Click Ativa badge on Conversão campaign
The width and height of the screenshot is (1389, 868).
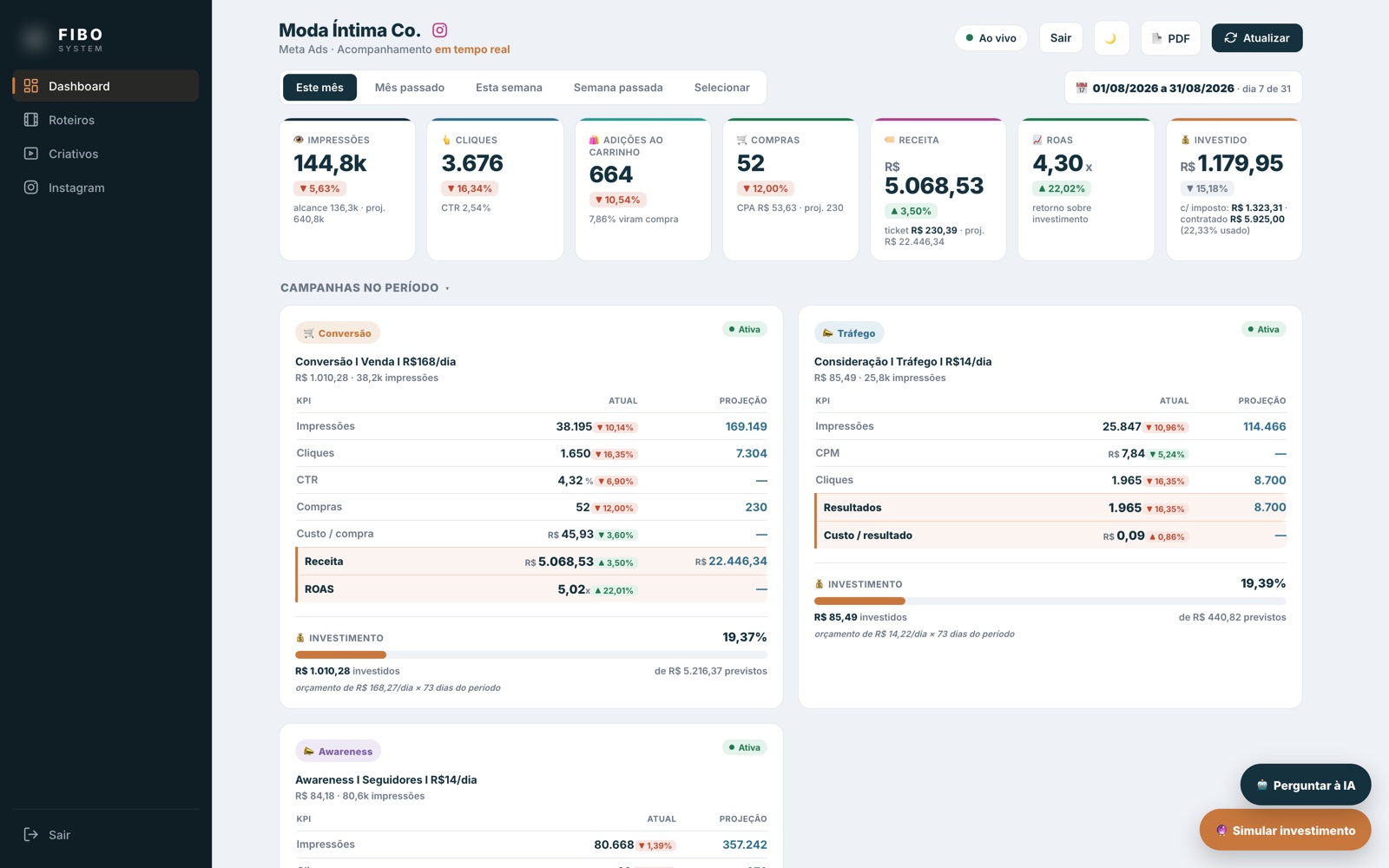pyautogui.click(x=745, y=330)
